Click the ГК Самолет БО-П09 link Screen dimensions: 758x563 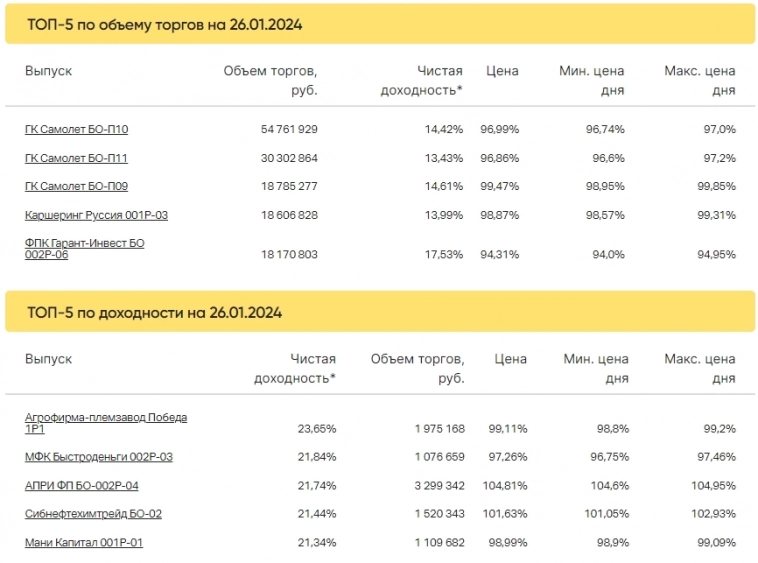pos(76,186)
